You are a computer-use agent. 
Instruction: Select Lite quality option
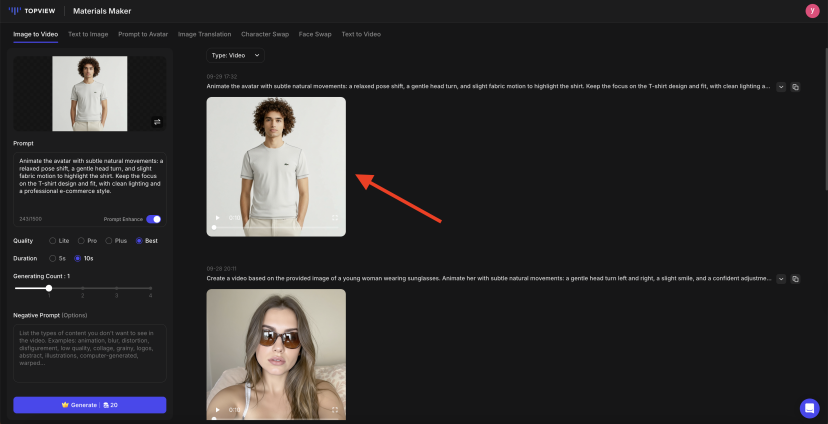(x=52, y=241)
